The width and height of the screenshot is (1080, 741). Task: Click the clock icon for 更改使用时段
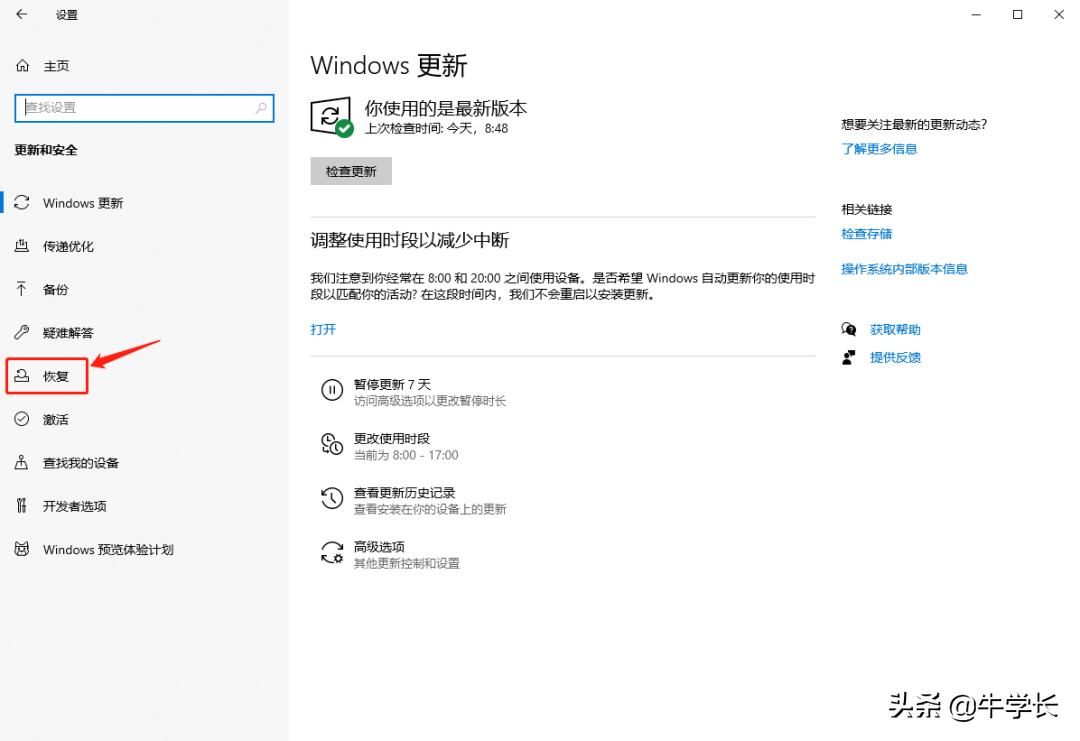[332, 444]
